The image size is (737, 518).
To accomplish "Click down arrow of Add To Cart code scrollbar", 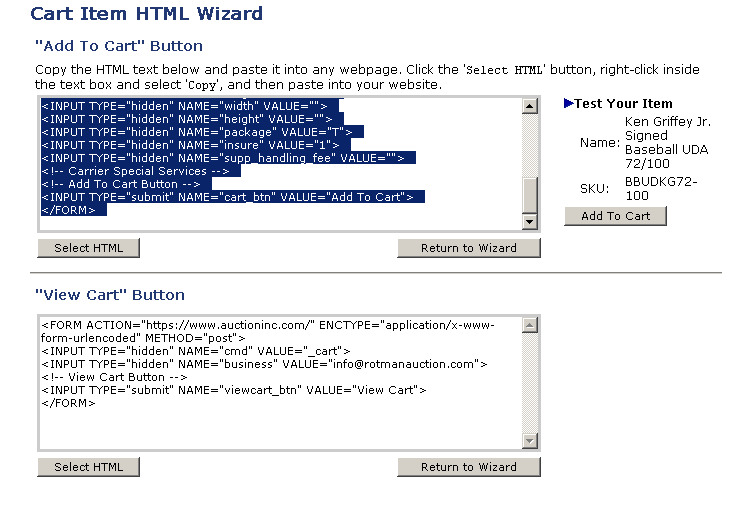I will click(530, 221).
